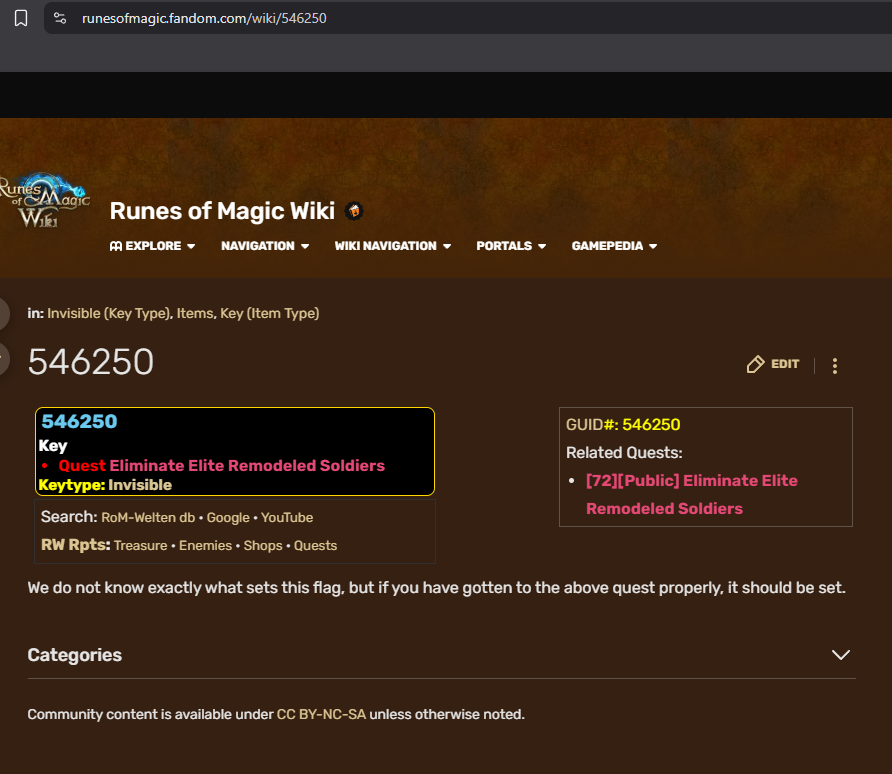Click the pencil Edit icon

pos(756,365)
